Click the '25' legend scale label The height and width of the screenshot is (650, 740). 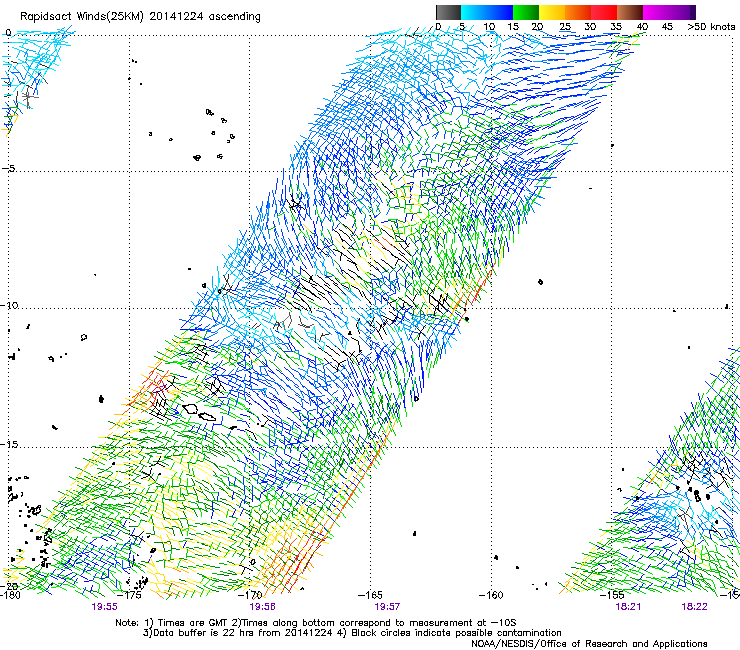(x=565, y=27)
